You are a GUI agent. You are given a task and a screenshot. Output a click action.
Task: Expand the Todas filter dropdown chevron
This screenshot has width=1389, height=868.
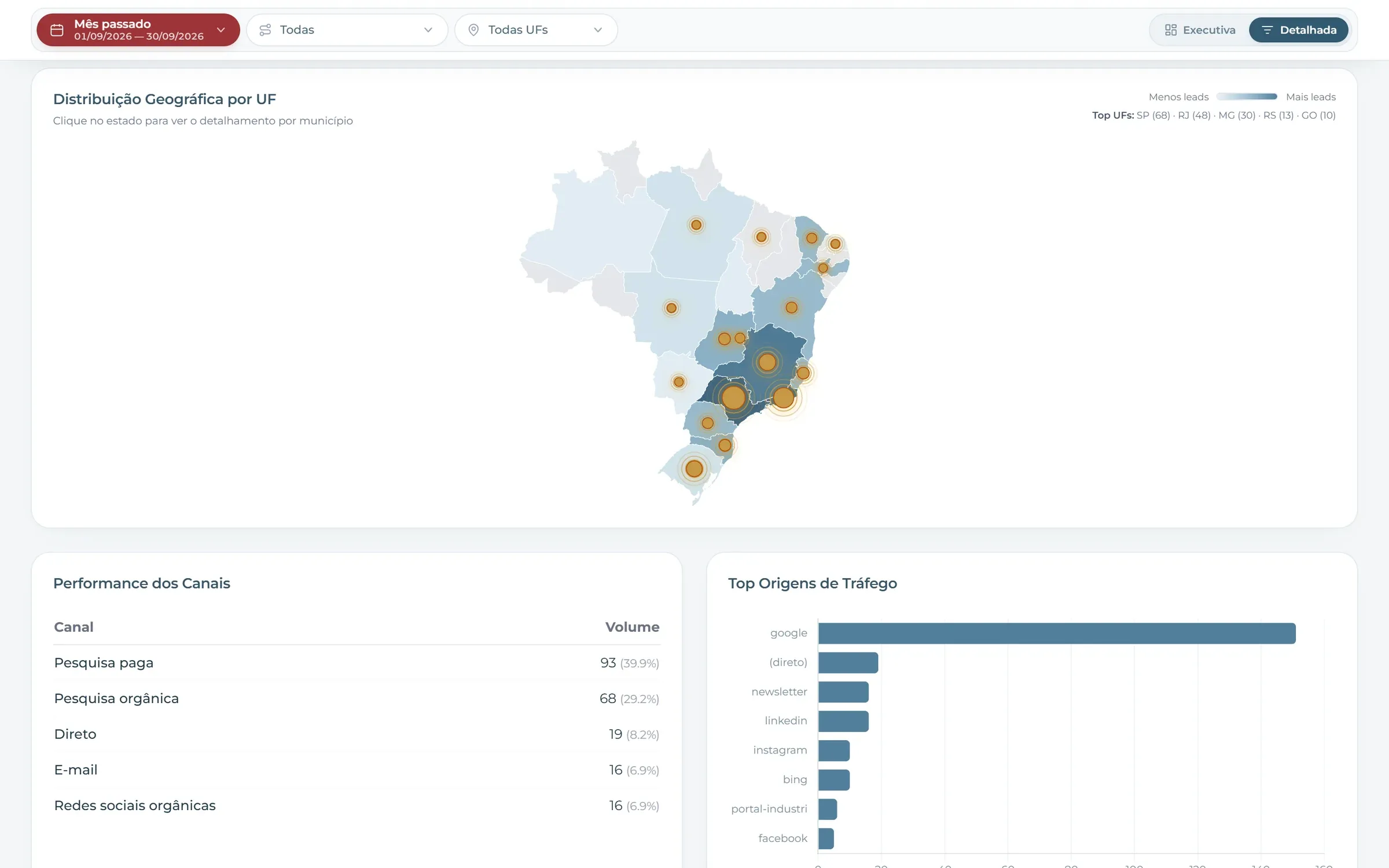428,30
